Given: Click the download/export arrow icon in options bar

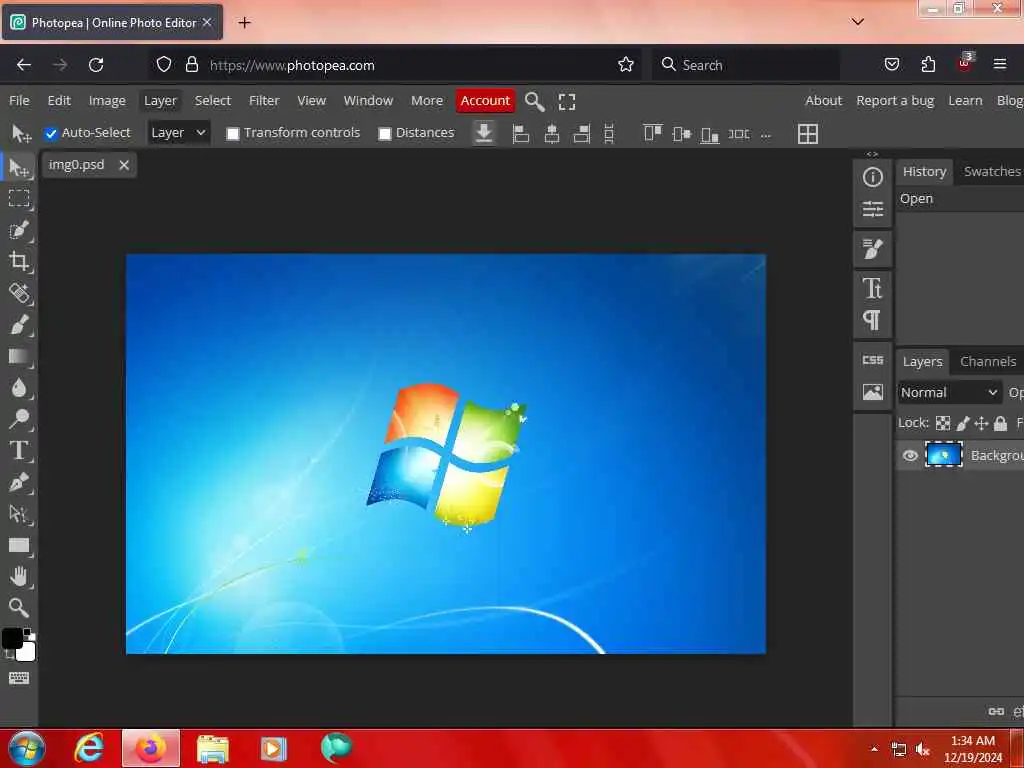Looking at the screenshot, I should point(484,133).
